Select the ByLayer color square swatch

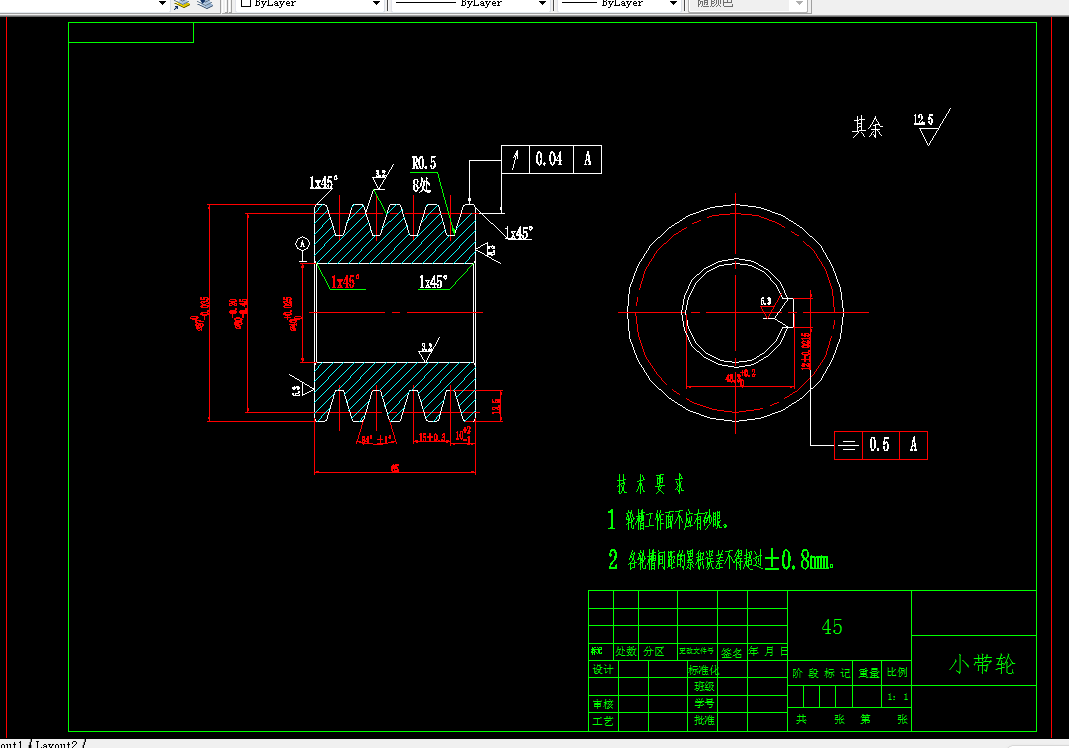point(246,3)
